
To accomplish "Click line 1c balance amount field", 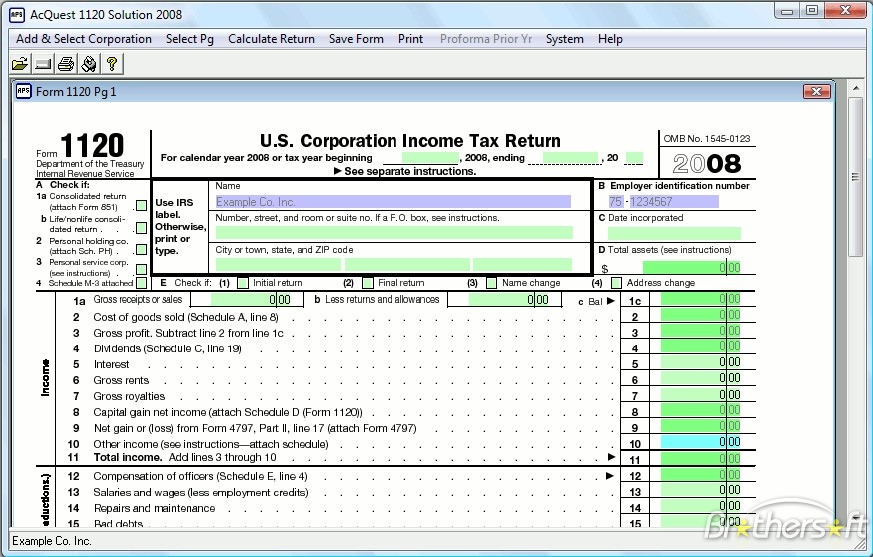I will click(701, 299).
